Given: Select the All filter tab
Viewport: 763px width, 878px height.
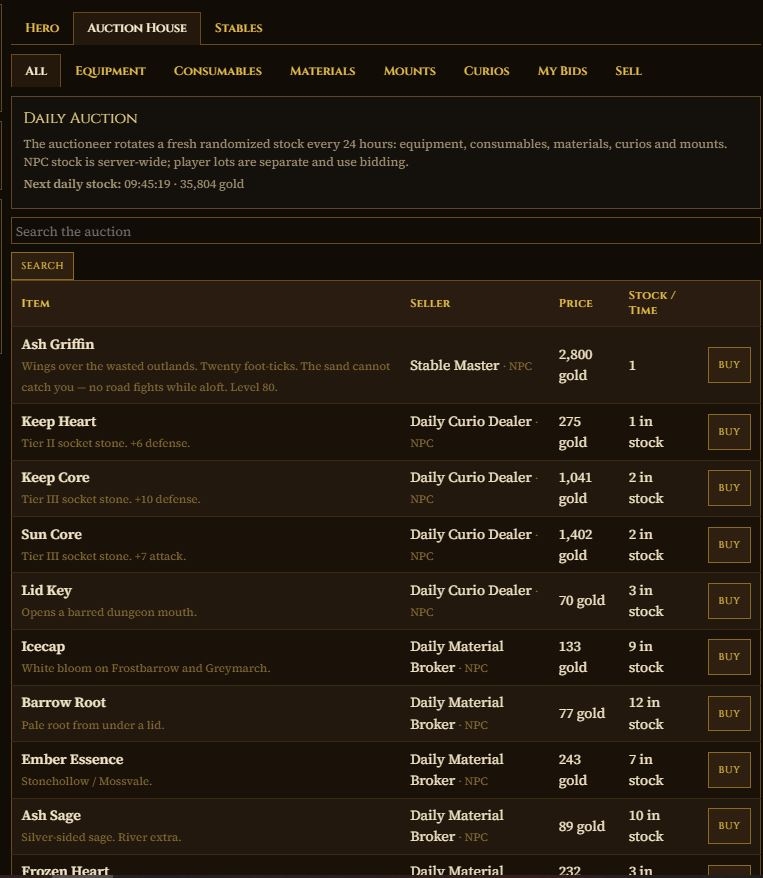Looking at the screenshot, I should coord(36,71).
